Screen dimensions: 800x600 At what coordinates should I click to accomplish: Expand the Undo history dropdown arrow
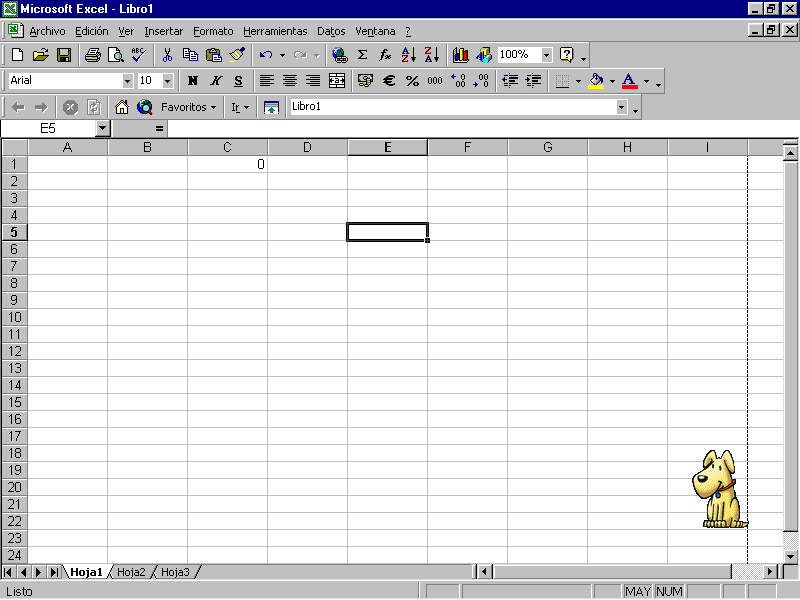[282, 55]
